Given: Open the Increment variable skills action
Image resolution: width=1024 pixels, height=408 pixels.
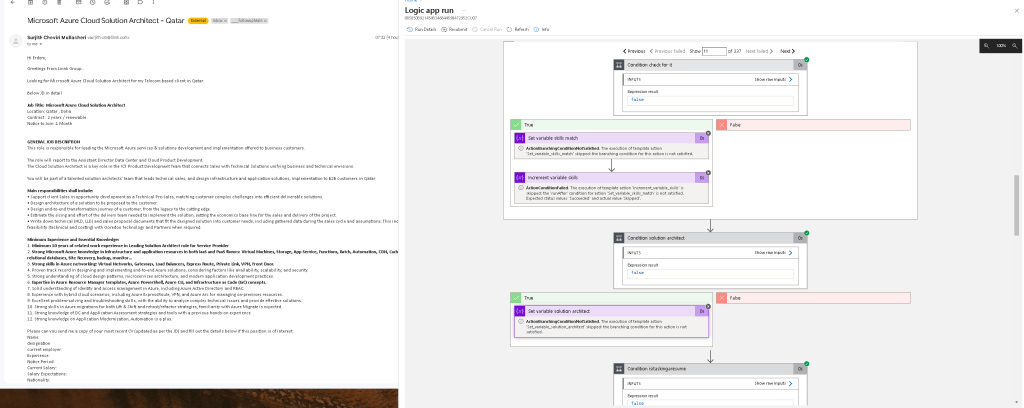Looking at the screenshot, I should tap(611, 178).
